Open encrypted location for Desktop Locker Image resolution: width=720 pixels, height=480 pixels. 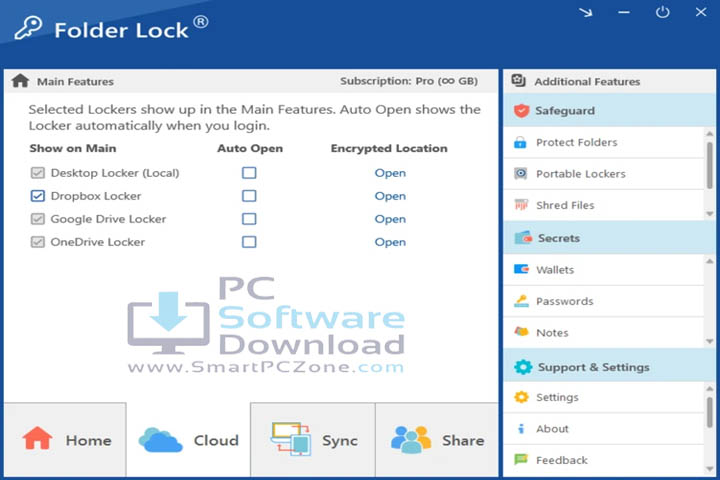[390, 173]
